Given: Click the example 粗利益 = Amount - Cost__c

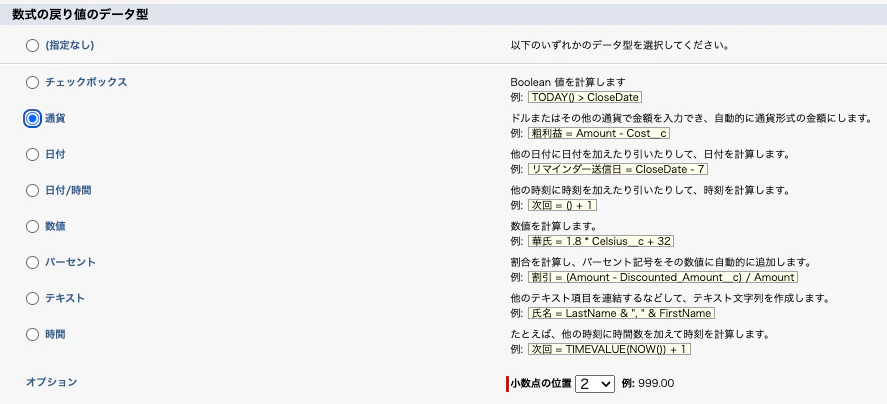Looking at the screenshot, I should click(x=599, y=134).
